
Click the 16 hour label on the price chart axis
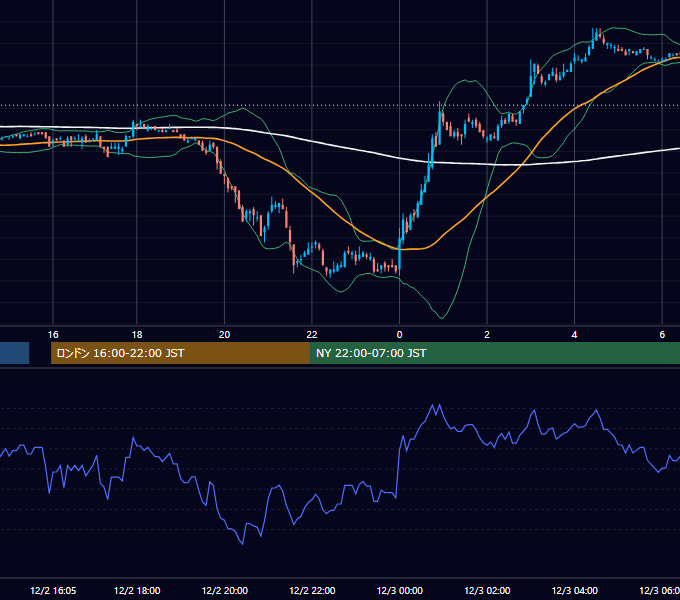[x=53, y=335]
